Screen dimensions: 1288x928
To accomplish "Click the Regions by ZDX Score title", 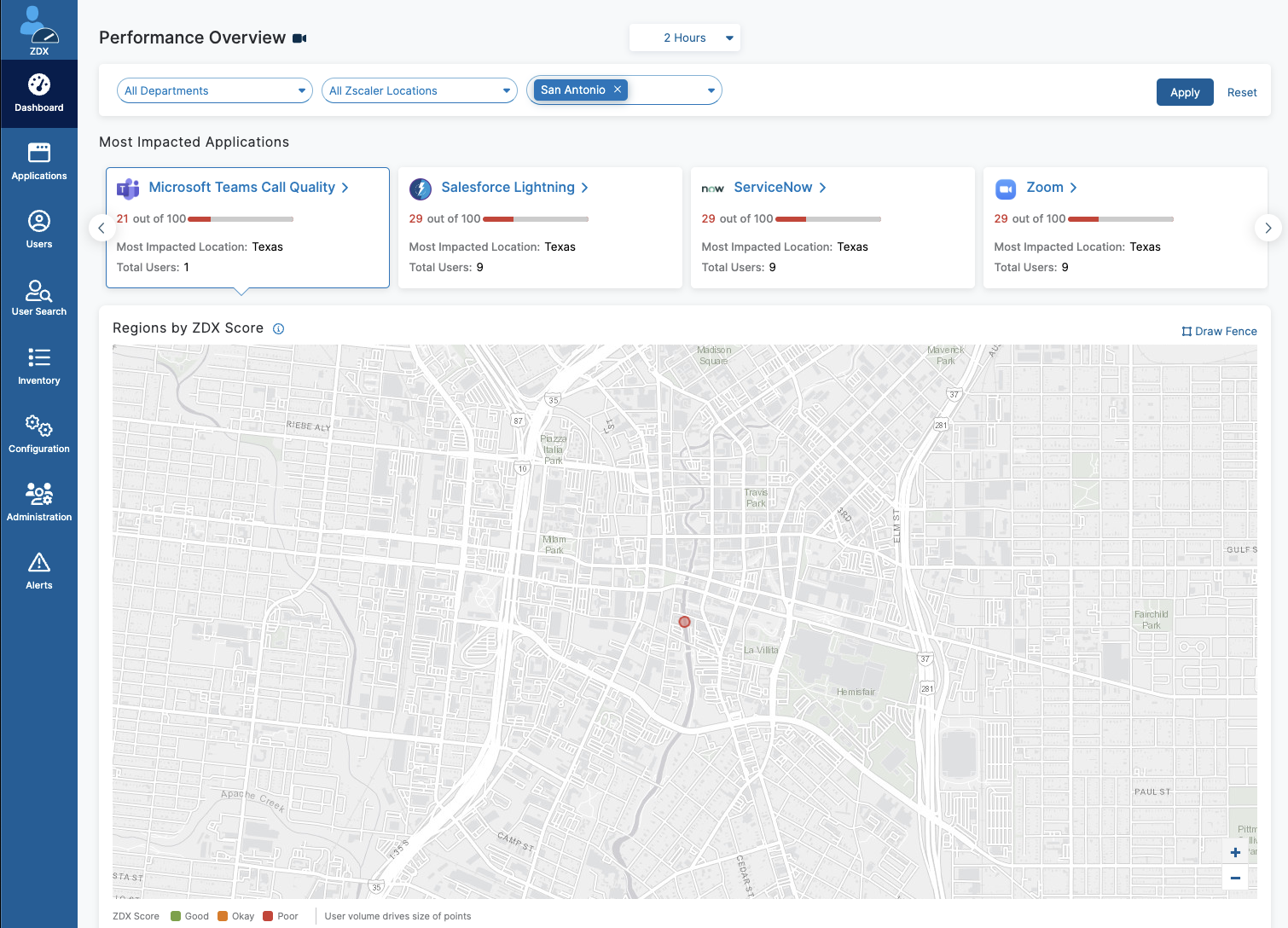I will (188, 328).
